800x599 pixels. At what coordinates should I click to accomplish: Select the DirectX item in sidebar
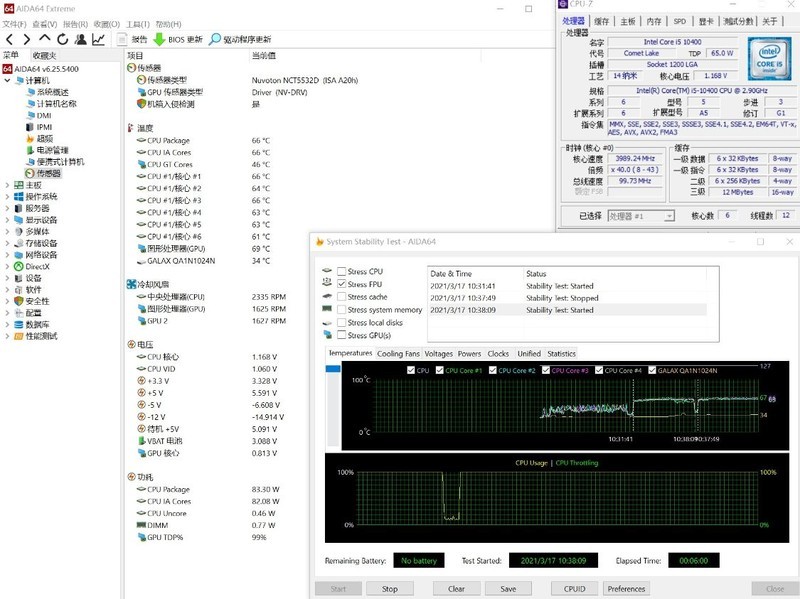click(37, 266)
